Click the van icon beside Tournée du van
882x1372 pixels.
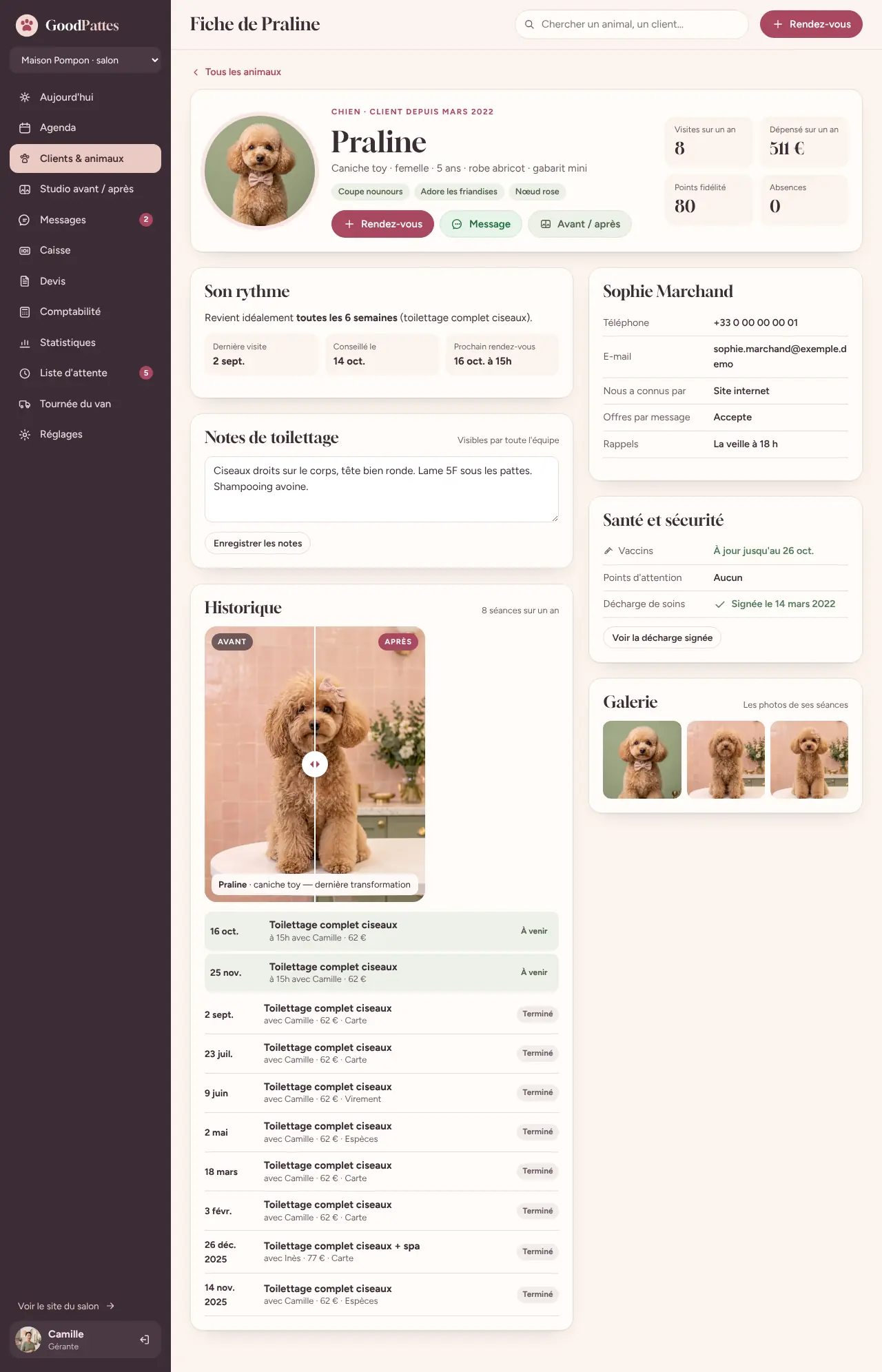(x=25, y=404)
